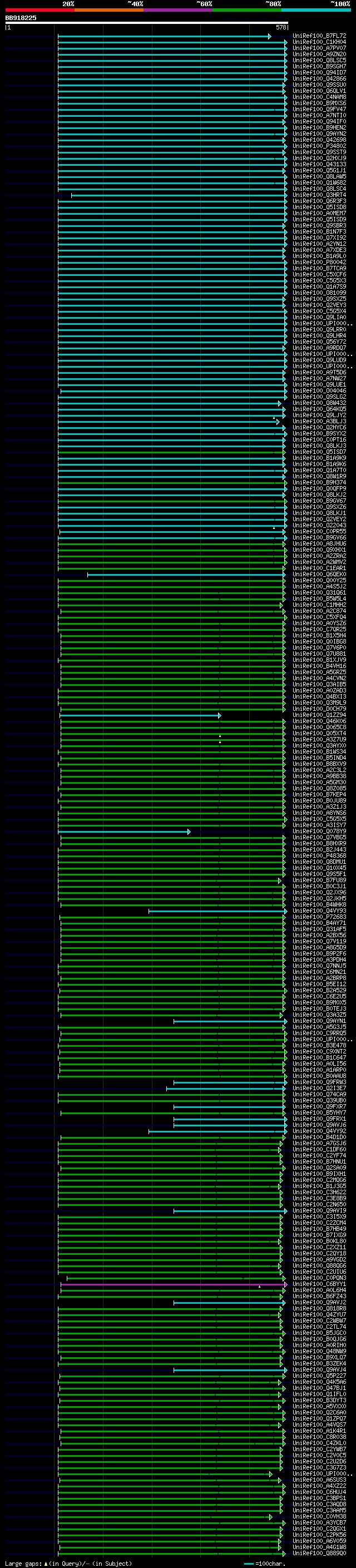Select the UniRef100_B9H374 label
Viewport: 356px width, 1568px height.
point(319,483)
